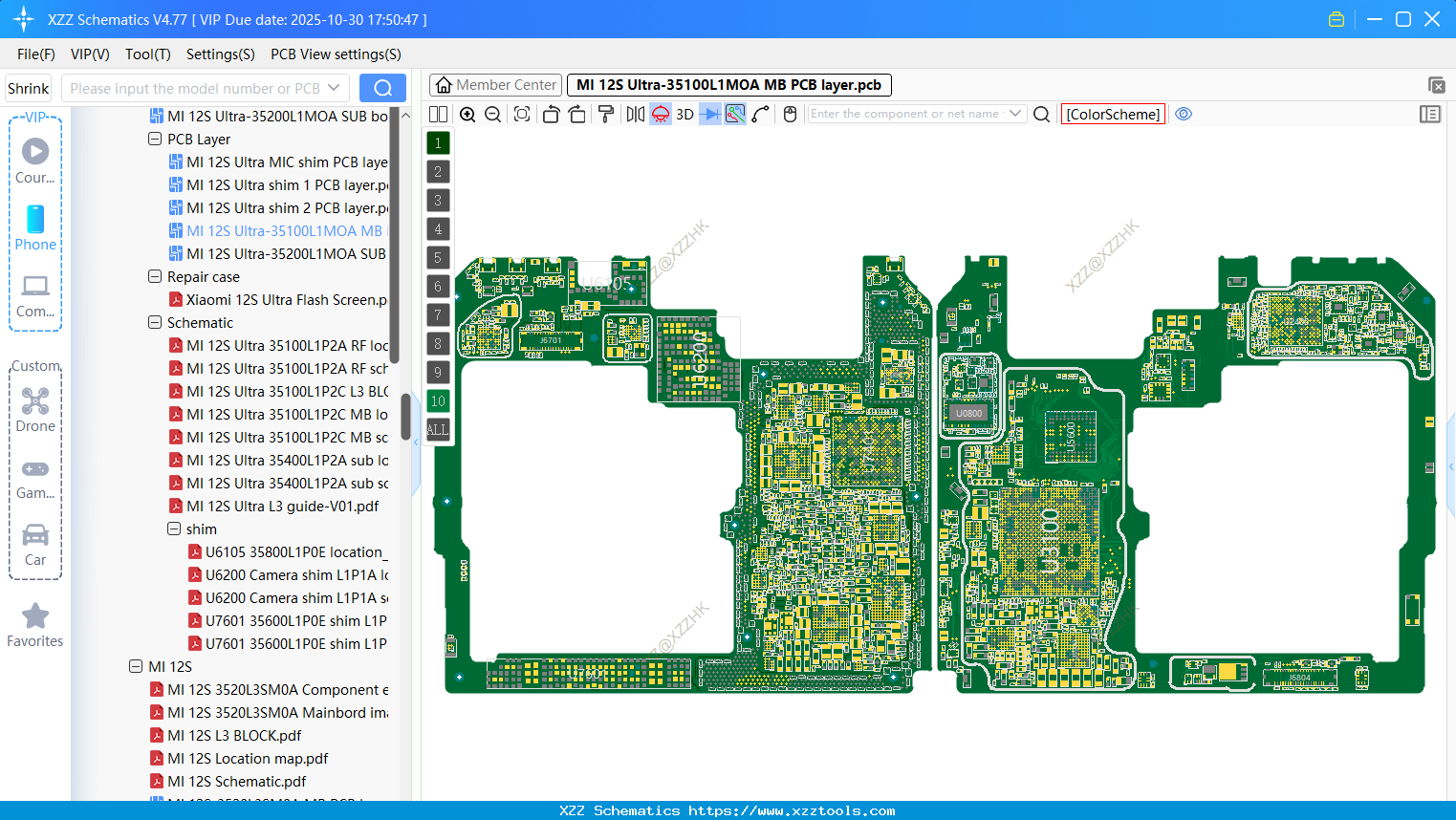1456x820 pixels.
Task: Toggle the eye visibility icon beside ColorScheme
Action: (1183, 113)
